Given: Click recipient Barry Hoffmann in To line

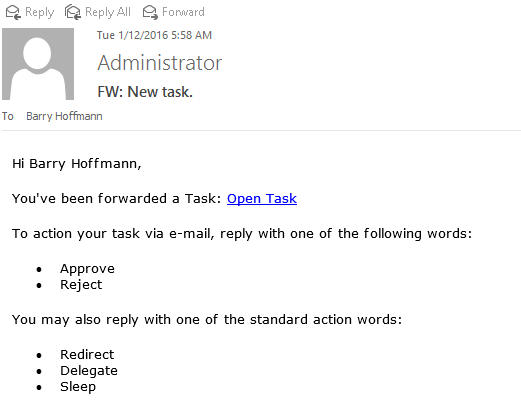Looking at the screenshot, I should pyautogui.click(x=64, y=116).
